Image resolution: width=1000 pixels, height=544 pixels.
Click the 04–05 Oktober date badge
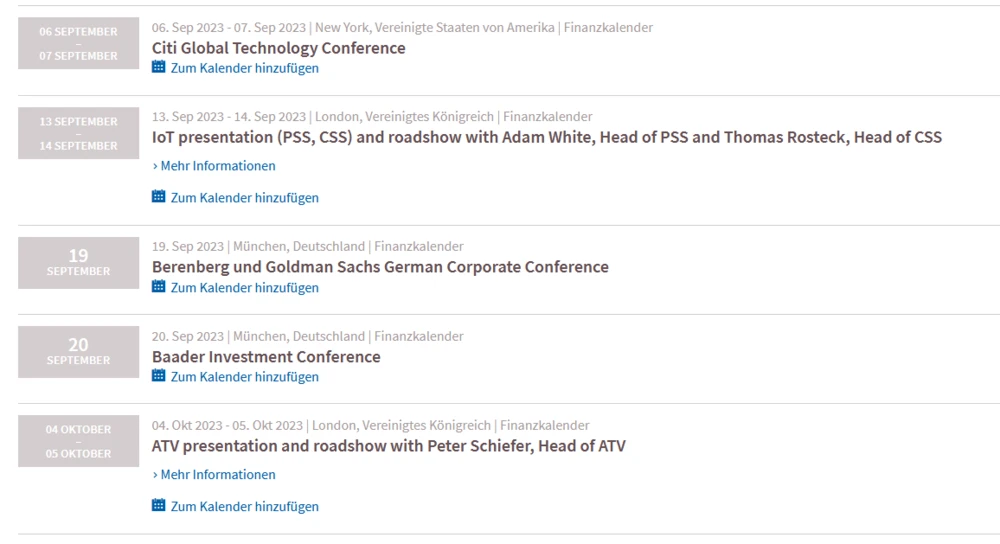(78, 442)
